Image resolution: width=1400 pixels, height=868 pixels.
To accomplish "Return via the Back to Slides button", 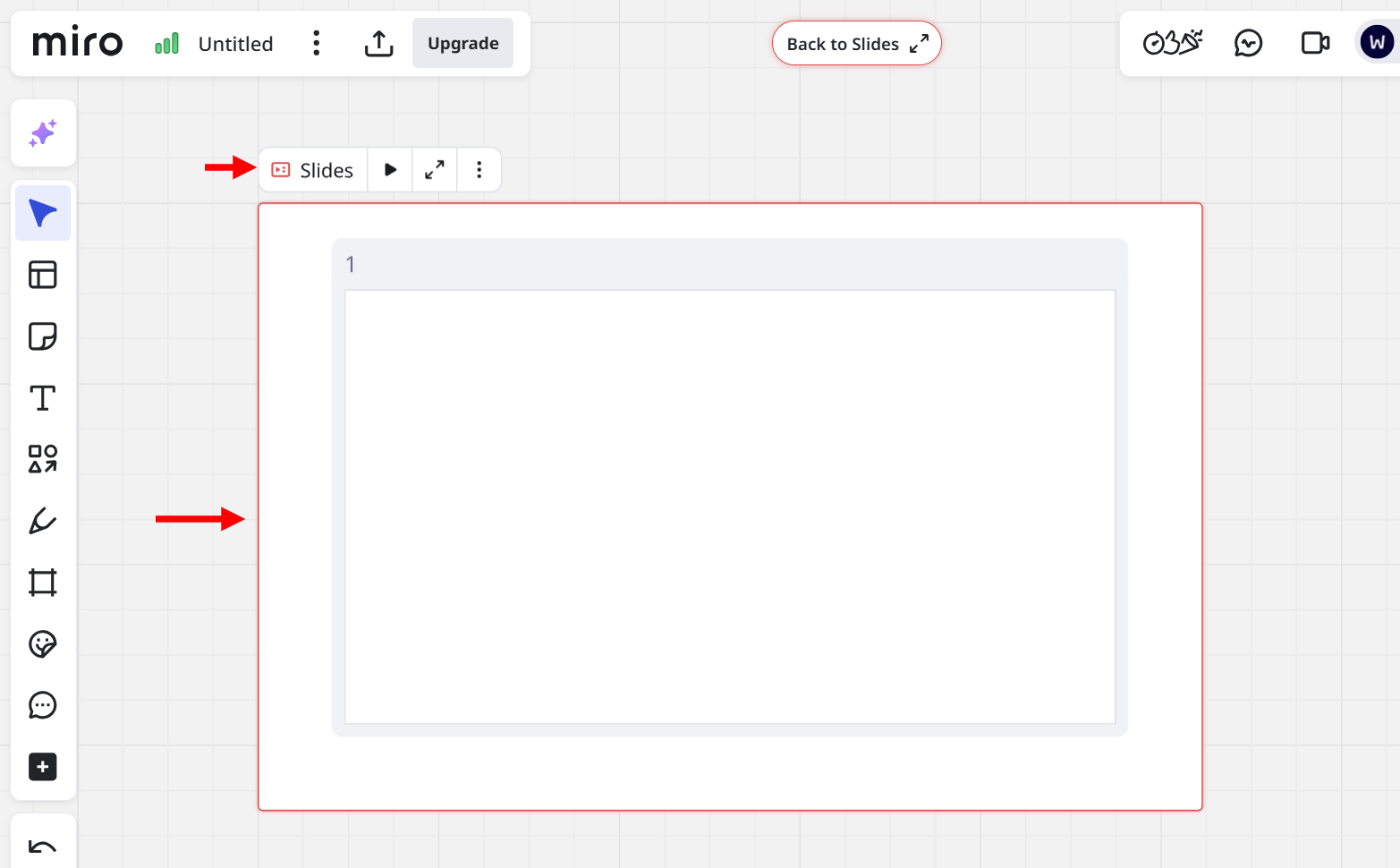I will click(855, 43).
